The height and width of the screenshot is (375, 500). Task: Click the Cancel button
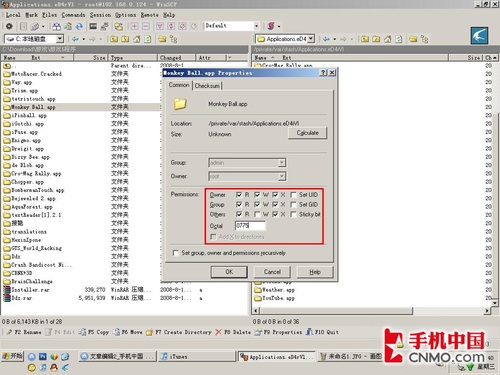tap(272, 272)
